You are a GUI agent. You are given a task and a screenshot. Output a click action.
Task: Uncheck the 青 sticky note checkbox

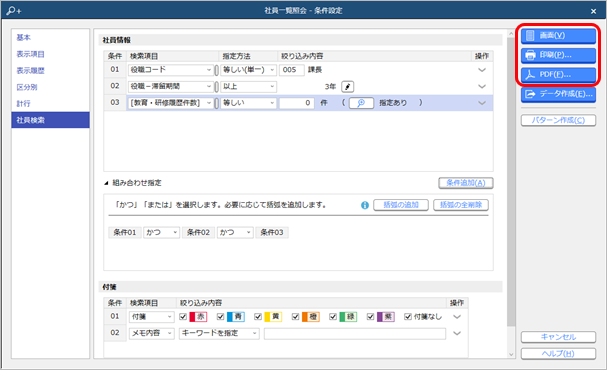click(221, 317)
